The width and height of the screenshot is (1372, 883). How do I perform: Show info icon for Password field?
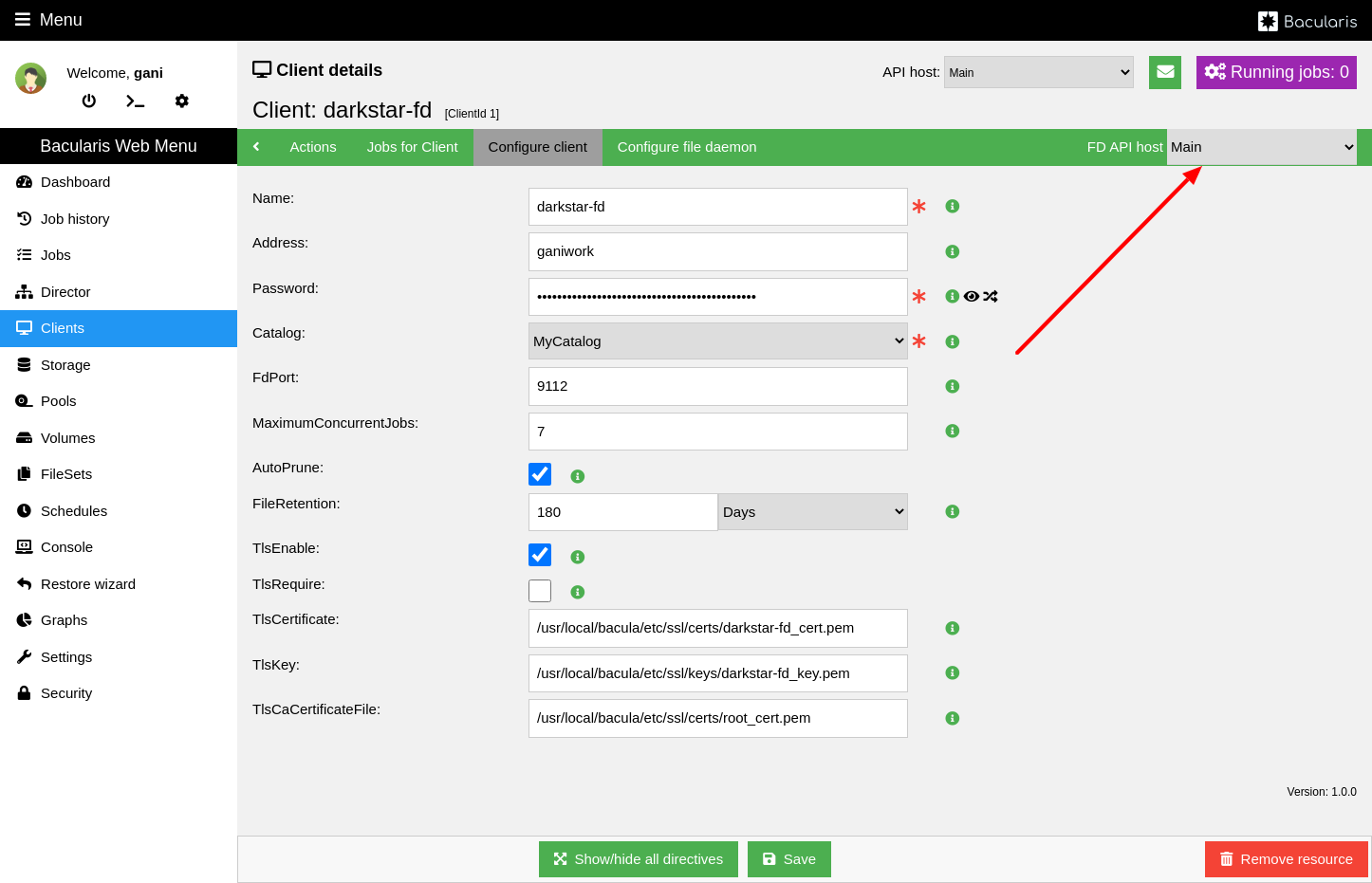click(953, 296)
